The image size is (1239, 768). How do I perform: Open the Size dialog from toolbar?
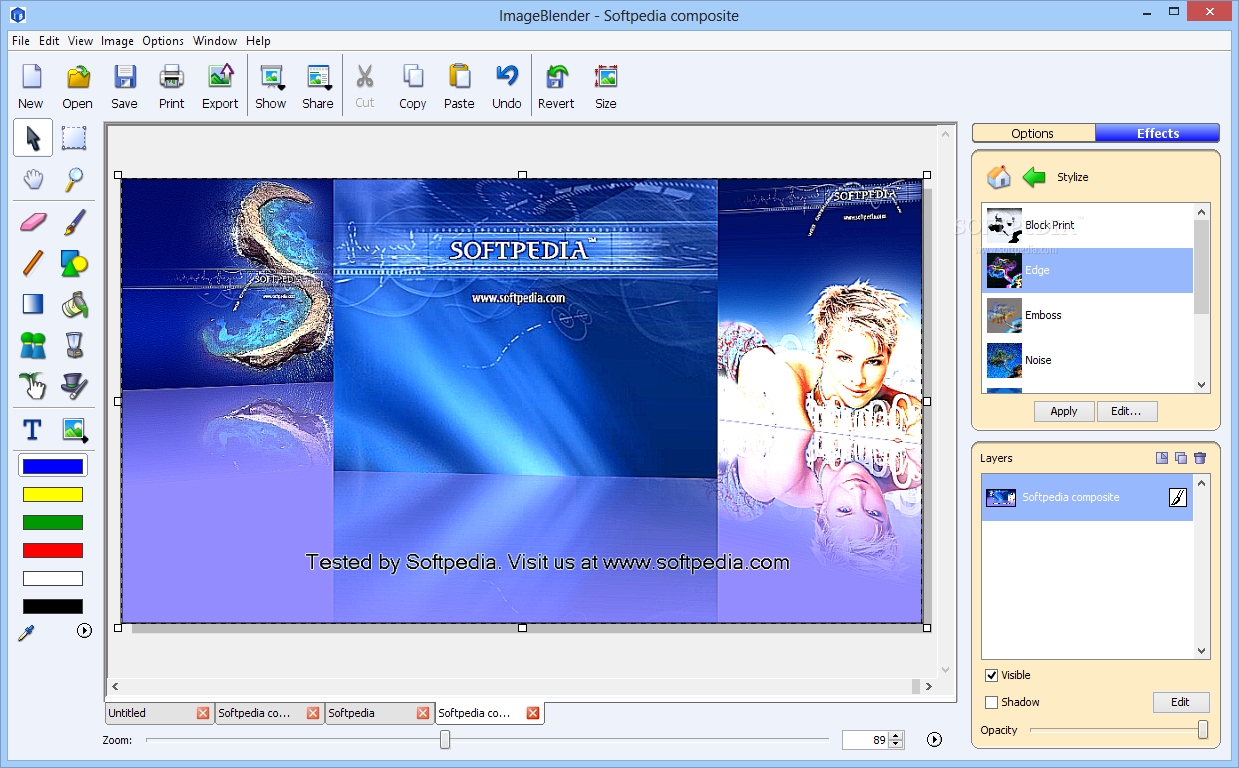point(605,87)
